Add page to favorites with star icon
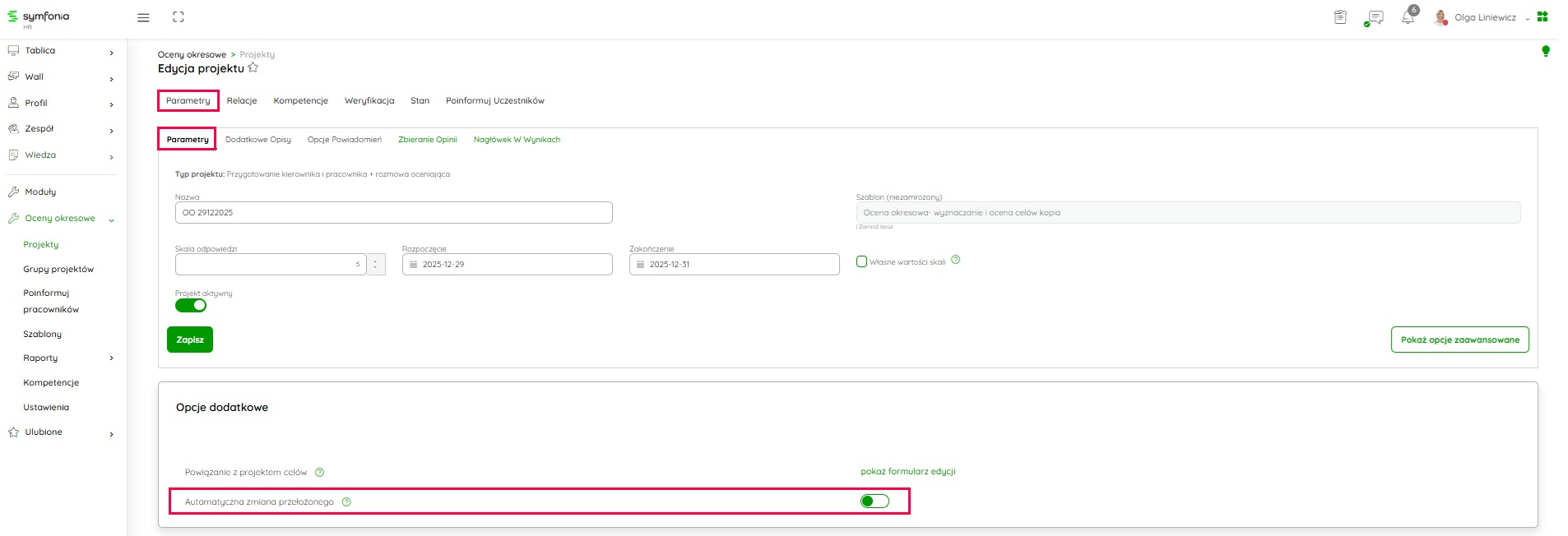1568x536 pixels. [253, 68]
